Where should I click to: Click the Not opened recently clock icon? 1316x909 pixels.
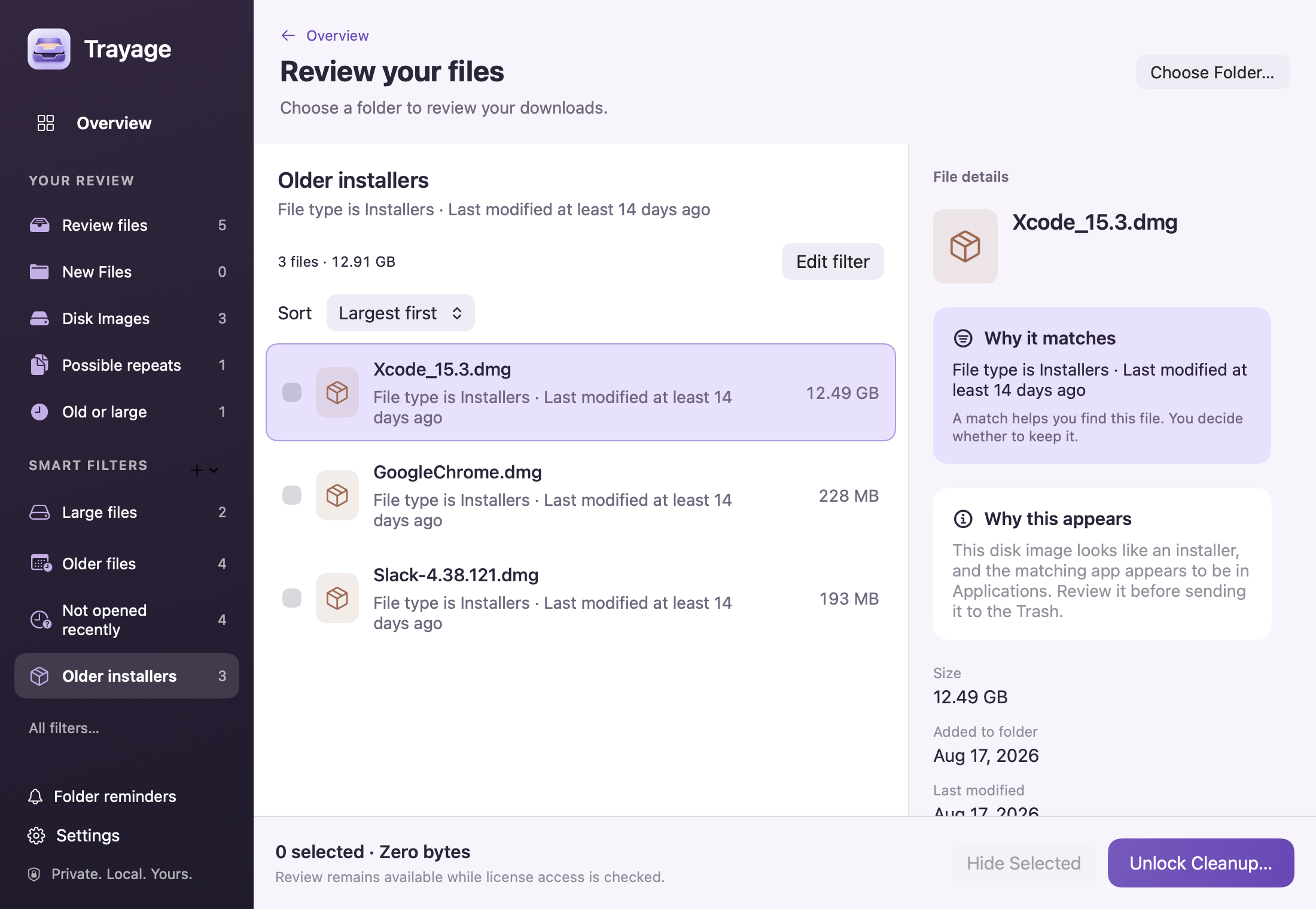41,620
